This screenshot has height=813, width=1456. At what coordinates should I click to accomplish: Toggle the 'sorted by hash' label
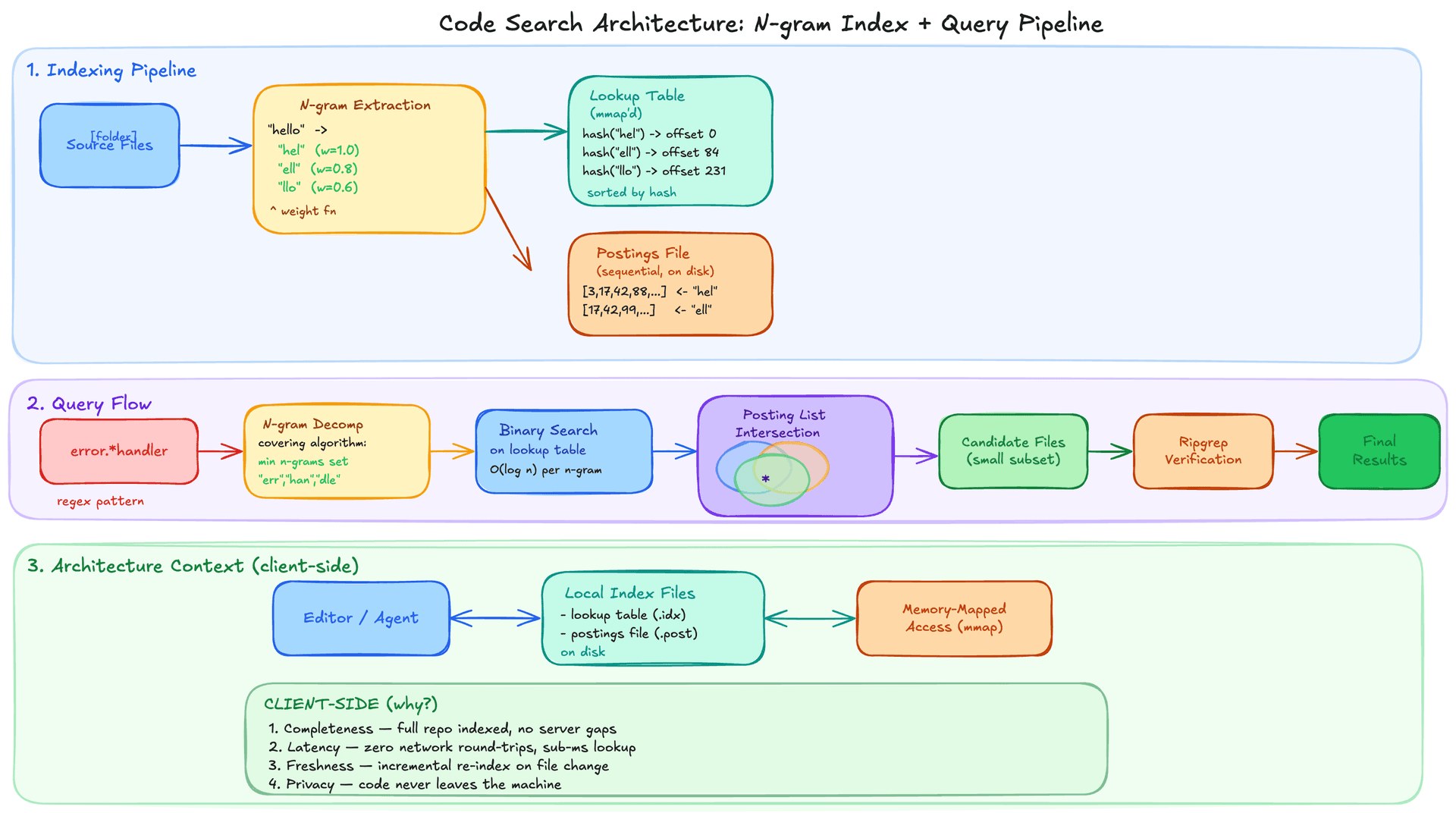632,192
